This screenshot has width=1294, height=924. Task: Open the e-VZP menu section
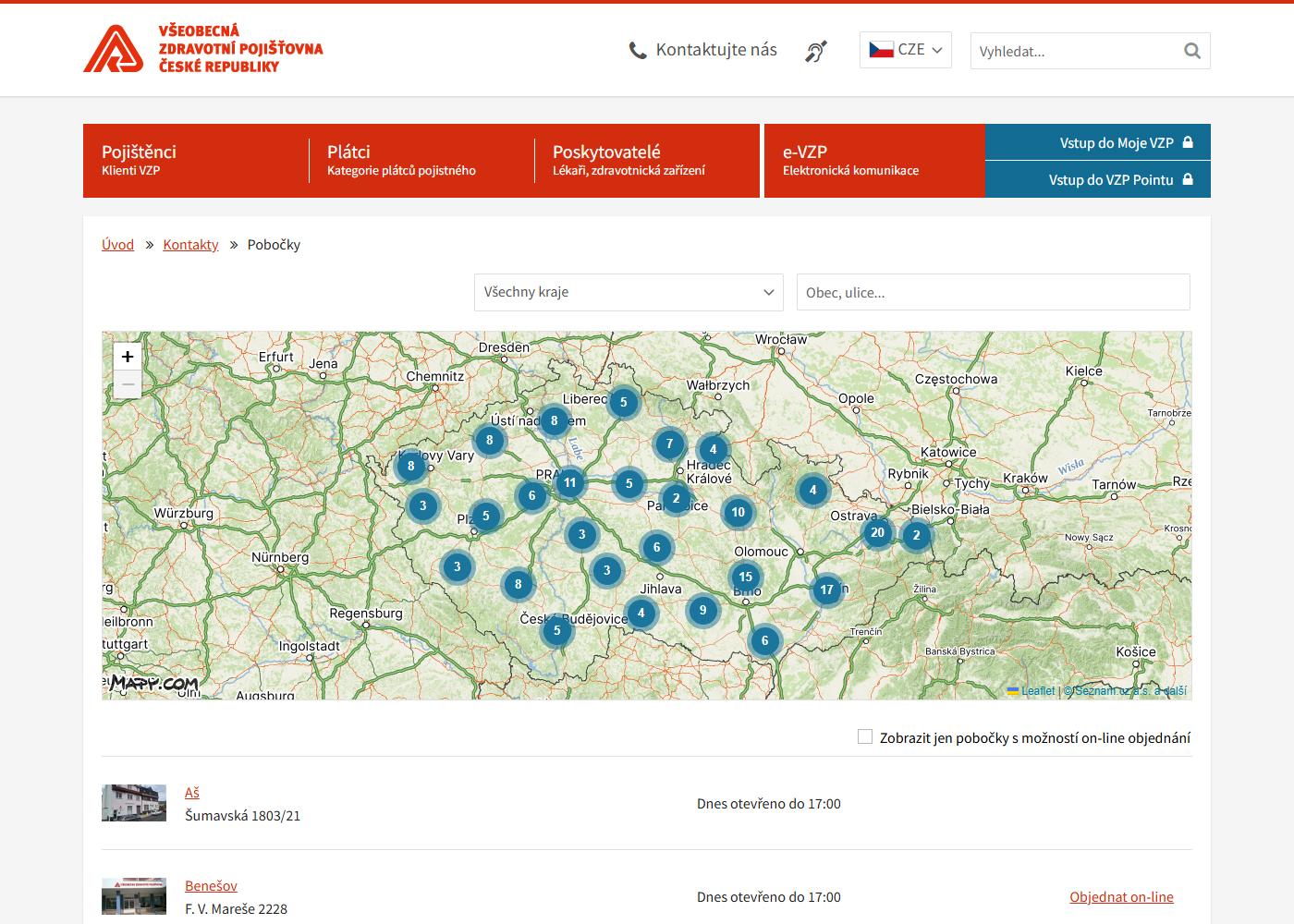click(x=874, y=160)
